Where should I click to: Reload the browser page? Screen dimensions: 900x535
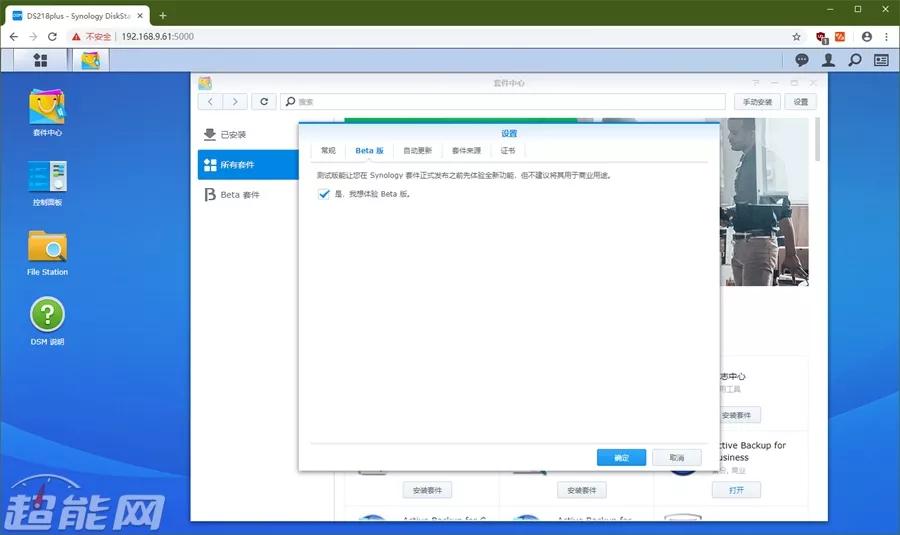[x=52, y=37]
